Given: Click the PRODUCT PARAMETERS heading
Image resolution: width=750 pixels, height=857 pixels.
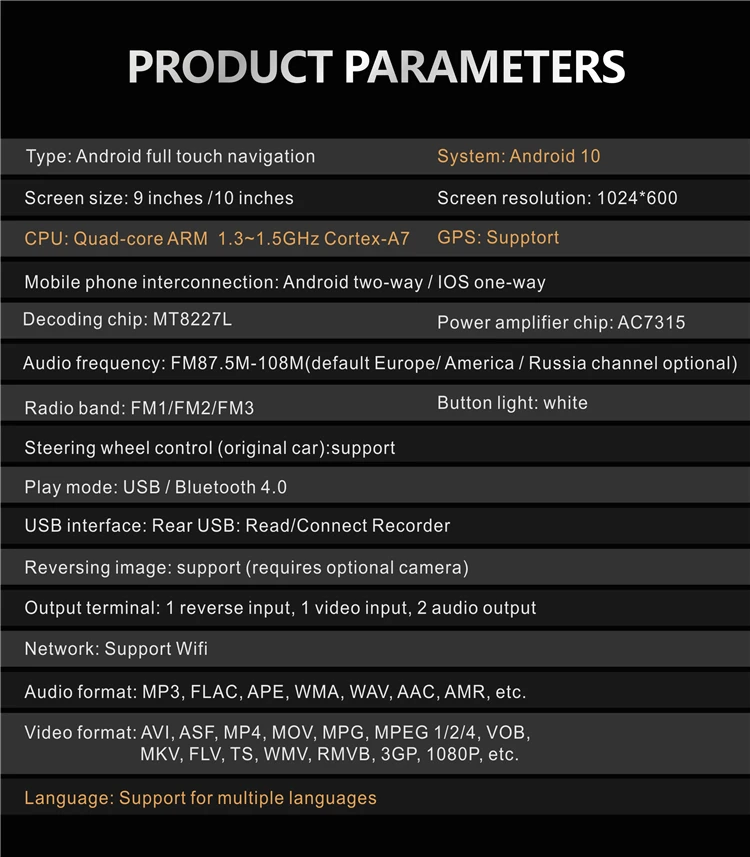Looking at the screenshot, I should tap(376, 66).
